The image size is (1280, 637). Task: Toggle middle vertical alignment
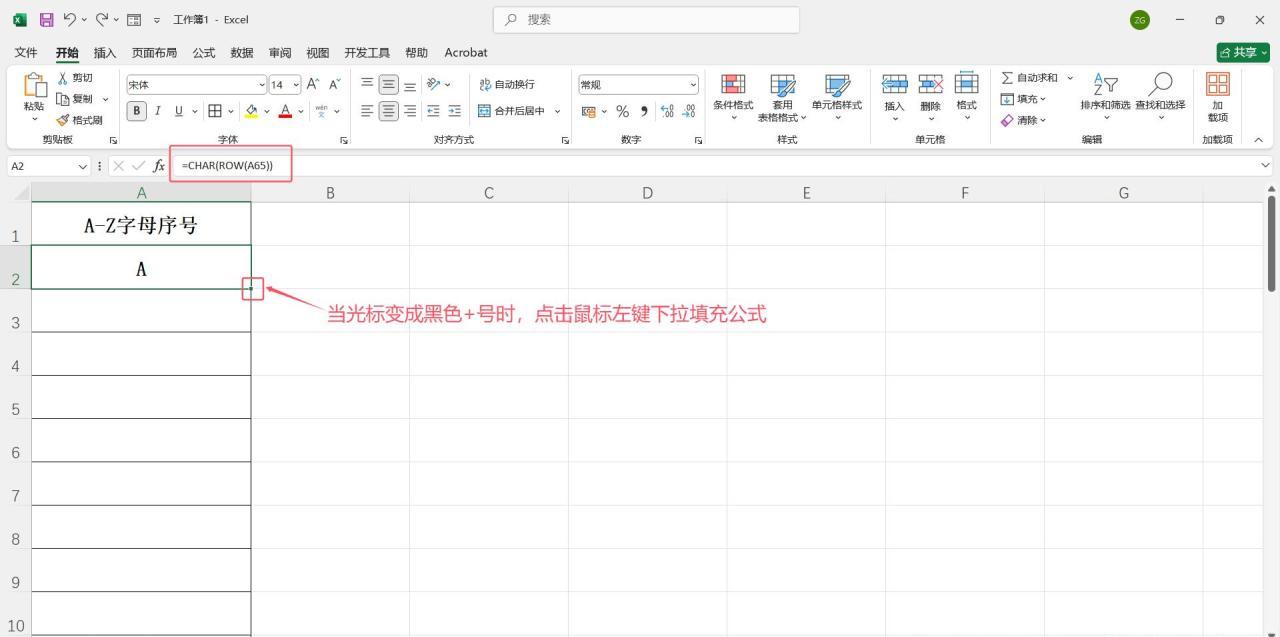tap(388, 84)
